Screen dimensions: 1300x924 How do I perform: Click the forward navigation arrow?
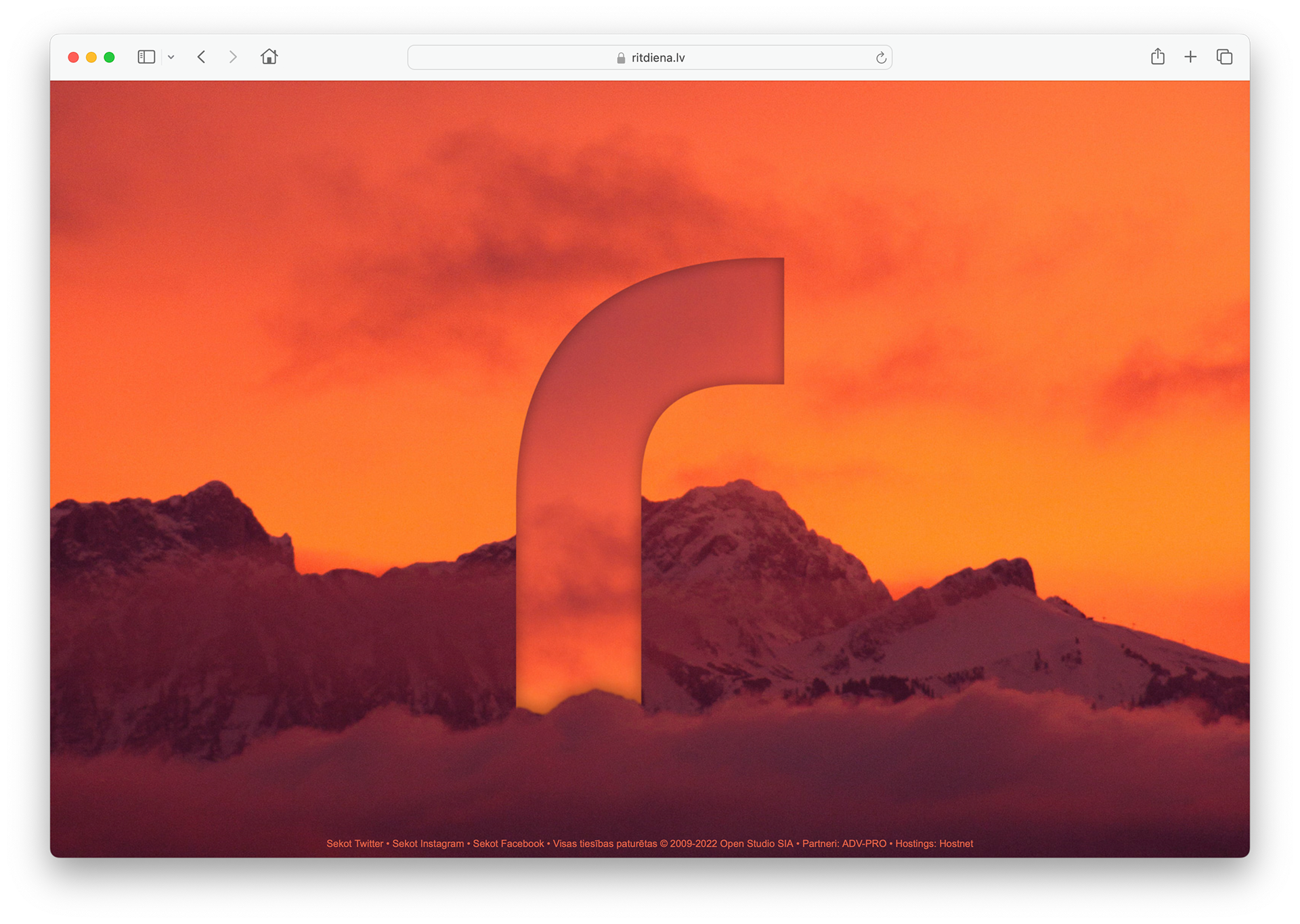pyautogui.click(x=233, y=58)
